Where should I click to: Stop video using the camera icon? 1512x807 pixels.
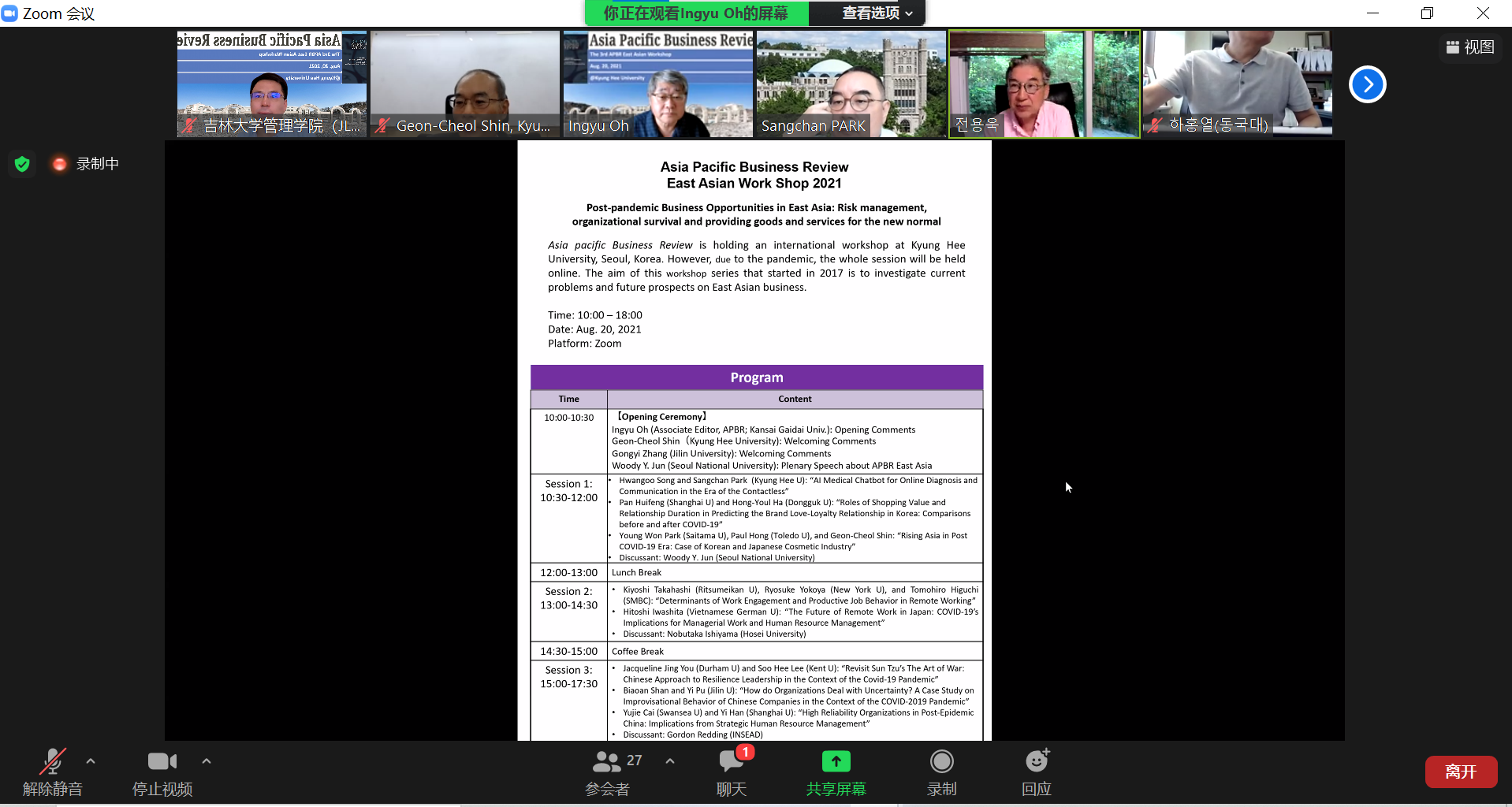tap(162, 762)
